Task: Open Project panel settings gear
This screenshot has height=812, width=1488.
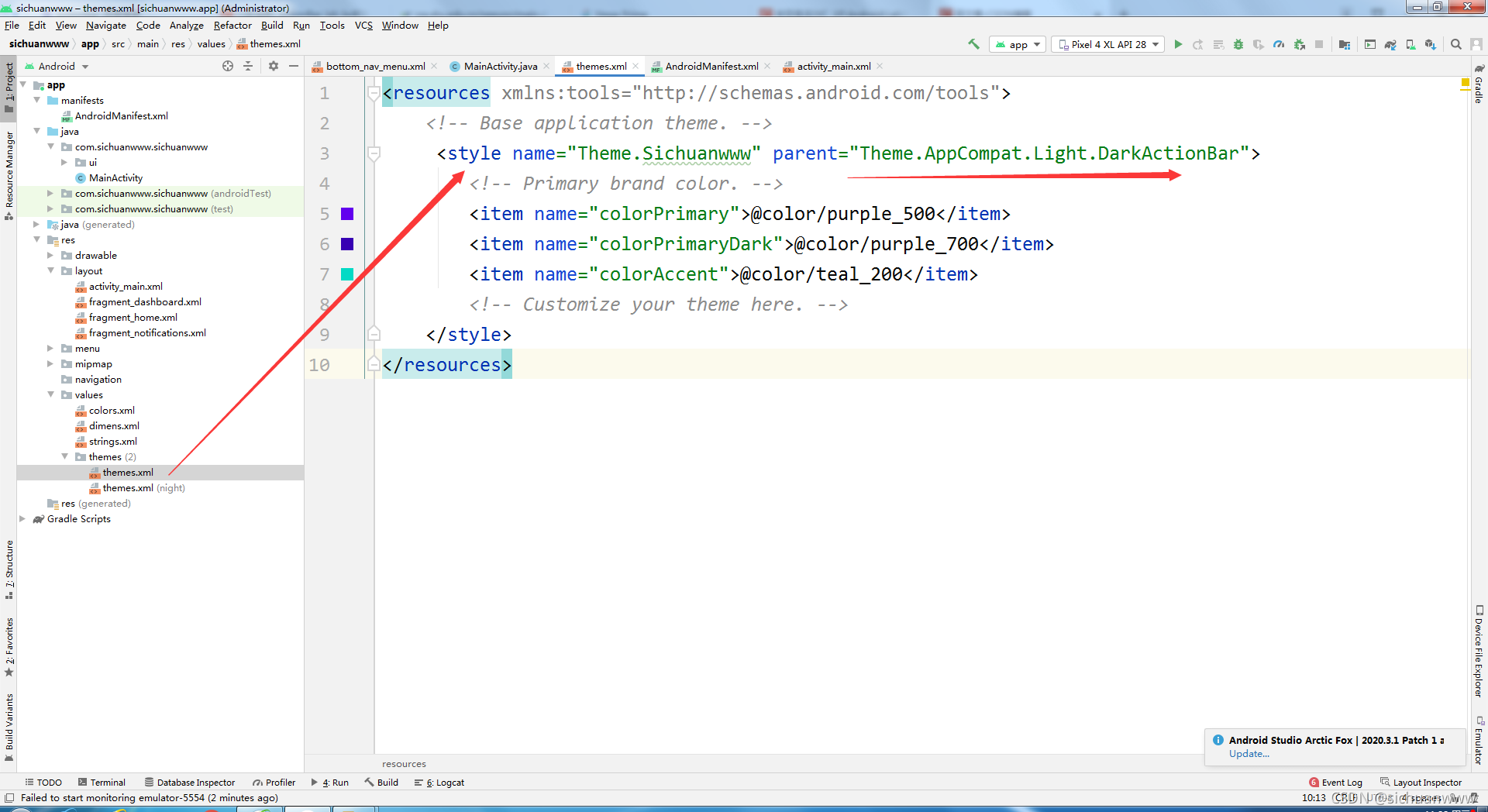Action: [273, 66]
